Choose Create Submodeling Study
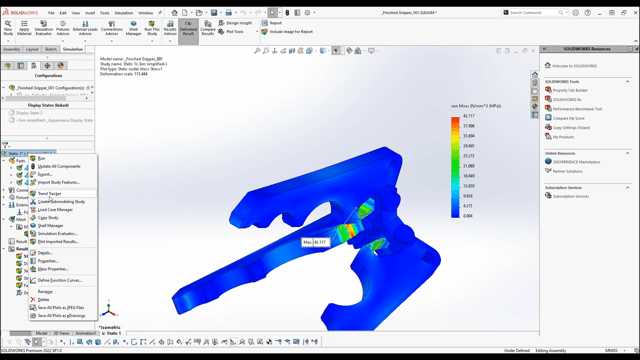This screenshot has width=640, height=360. (63, 202)
